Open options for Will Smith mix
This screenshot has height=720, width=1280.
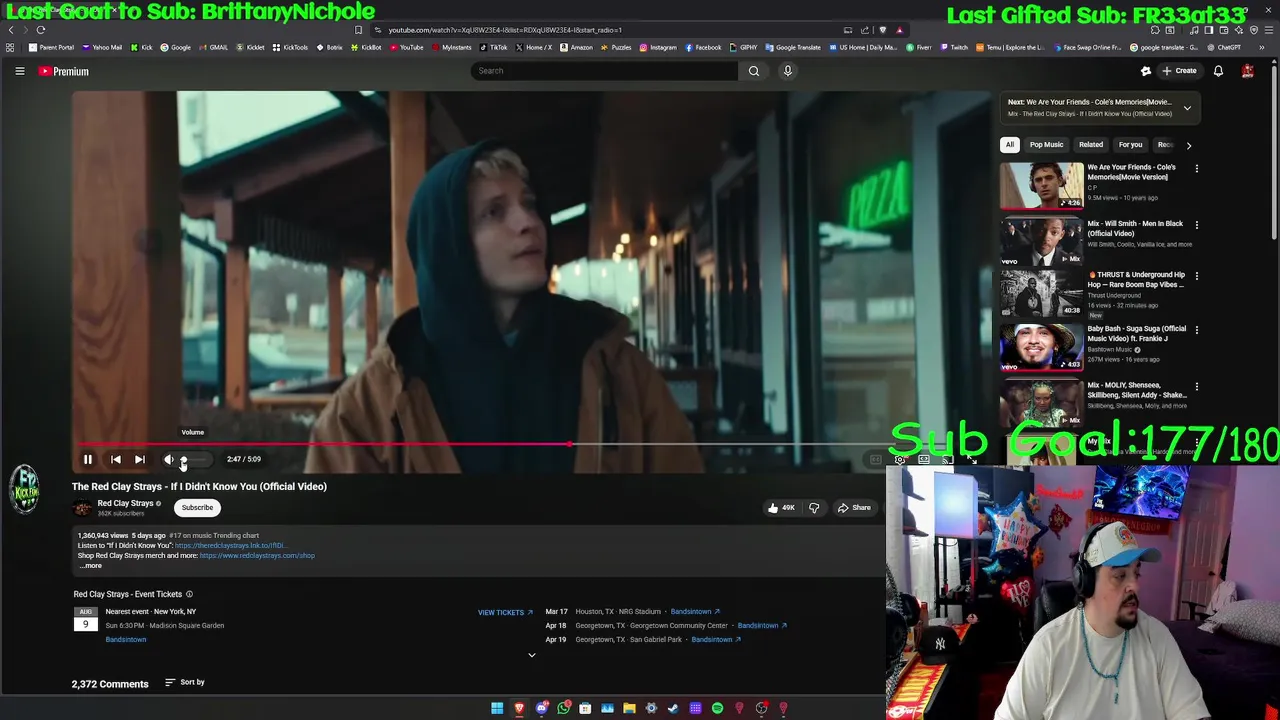(x=1196, y=225)
